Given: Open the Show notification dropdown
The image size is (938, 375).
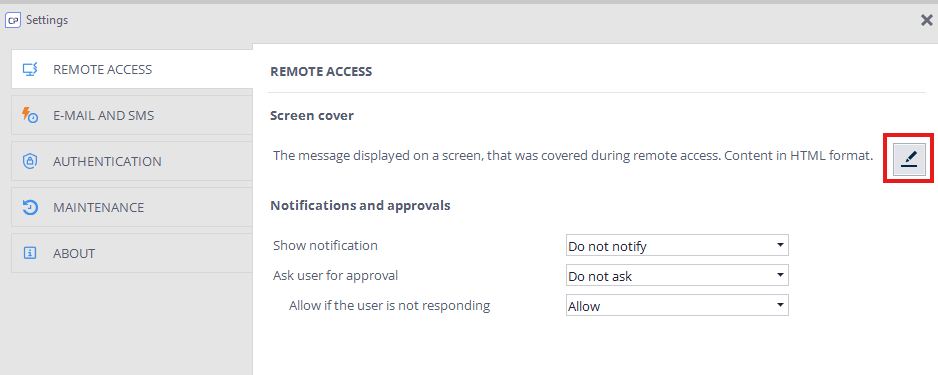Looking at the screenshot, I should (677, 245).
